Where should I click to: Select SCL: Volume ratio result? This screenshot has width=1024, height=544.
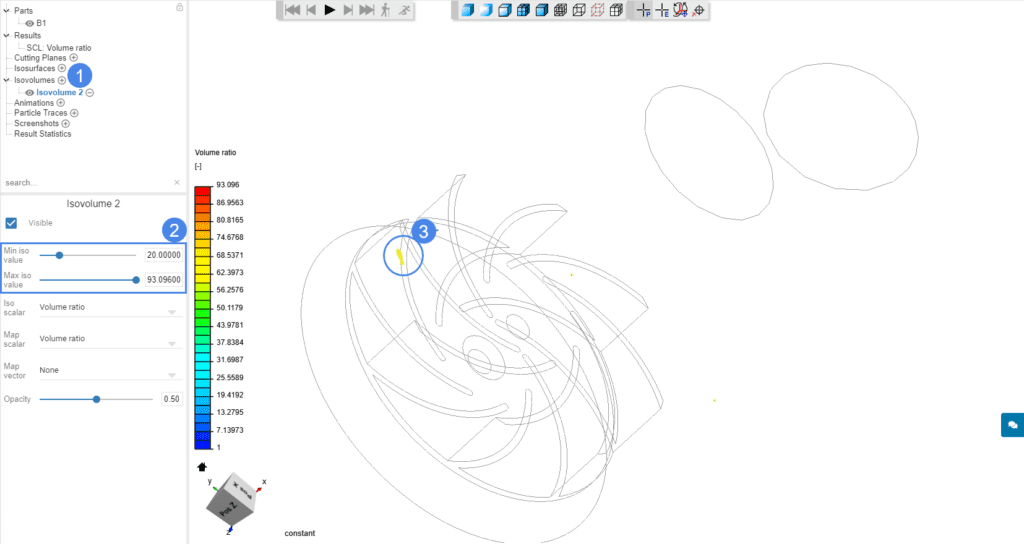(59, 48)
